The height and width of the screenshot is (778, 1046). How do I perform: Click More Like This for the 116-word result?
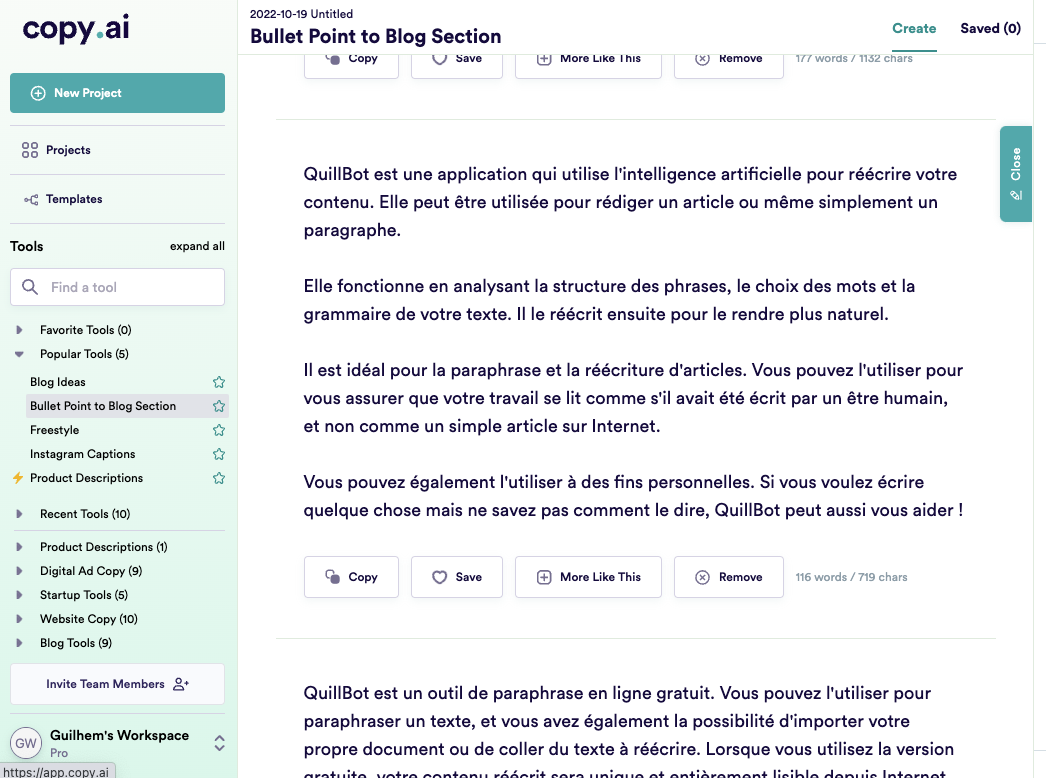click(588, 577)
